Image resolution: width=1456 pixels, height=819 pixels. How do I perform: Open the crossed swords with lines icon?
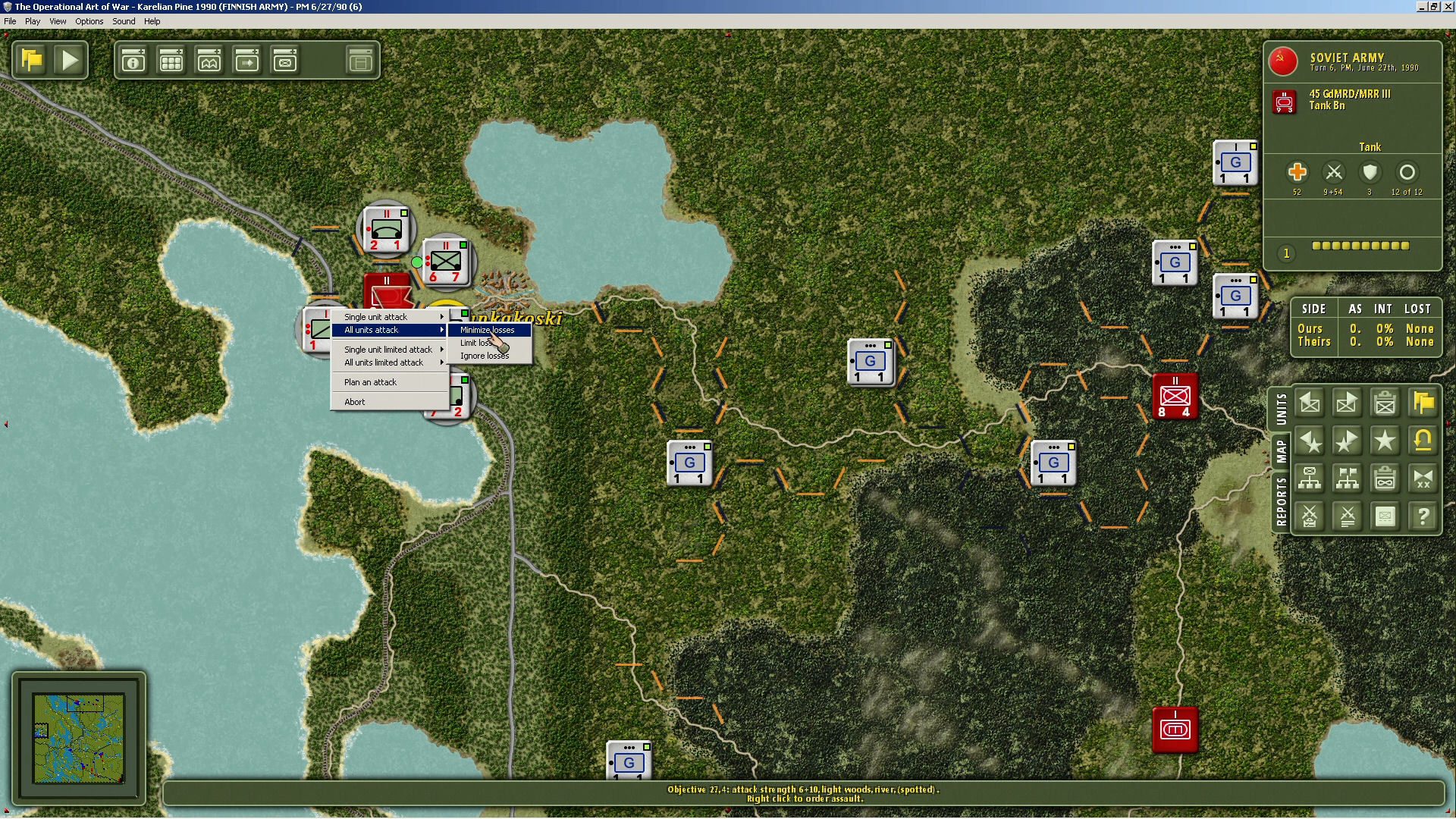point(1347,517)
